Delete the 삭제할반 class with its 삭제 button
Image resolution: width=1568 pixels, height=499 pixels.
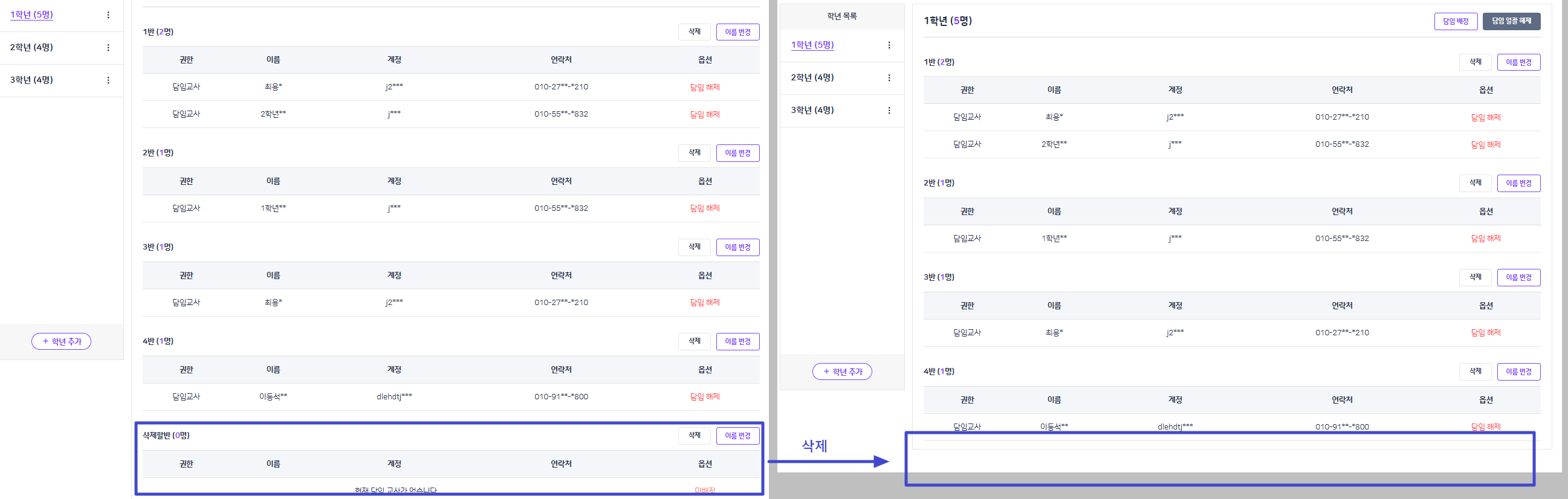[x=695, y=436]
